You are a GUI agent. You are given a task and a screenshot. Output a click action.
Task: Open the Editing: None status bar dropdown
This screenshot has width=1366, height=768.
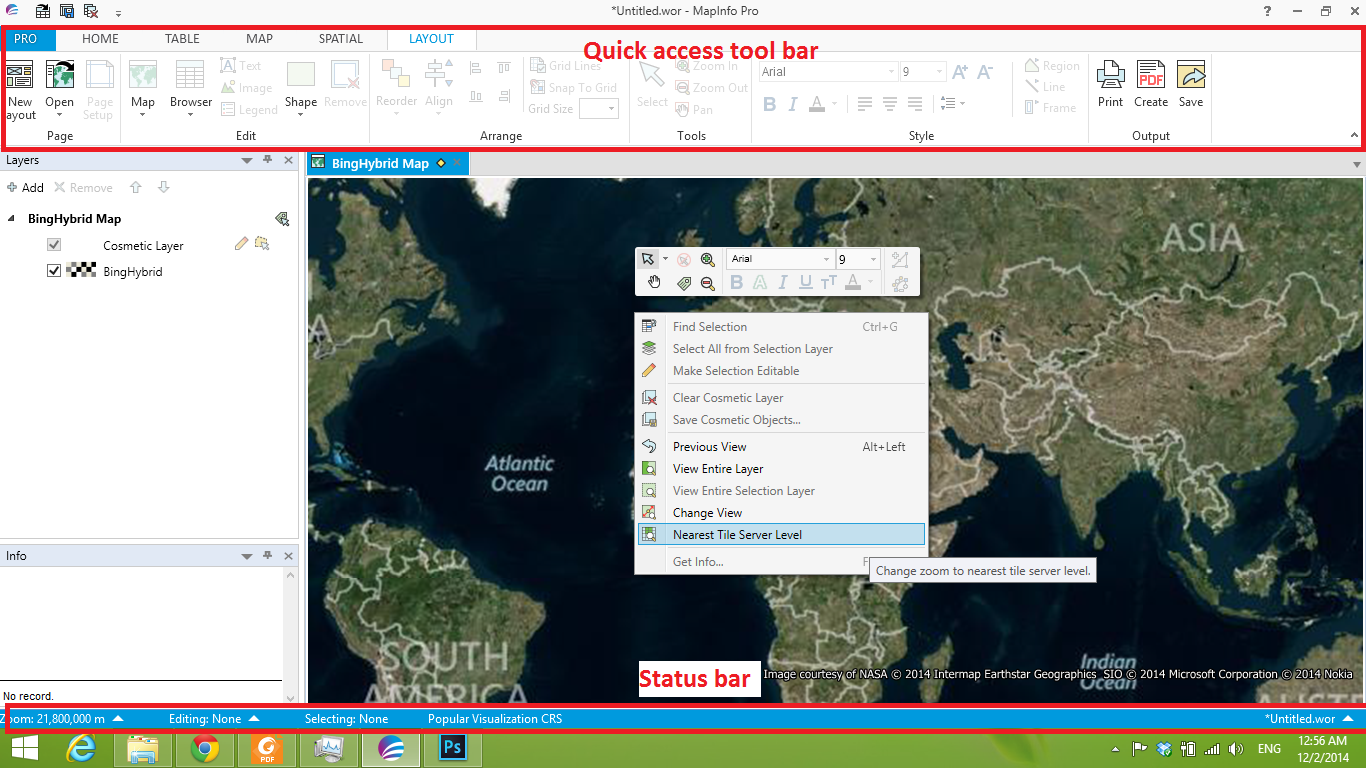coord(254,719)
